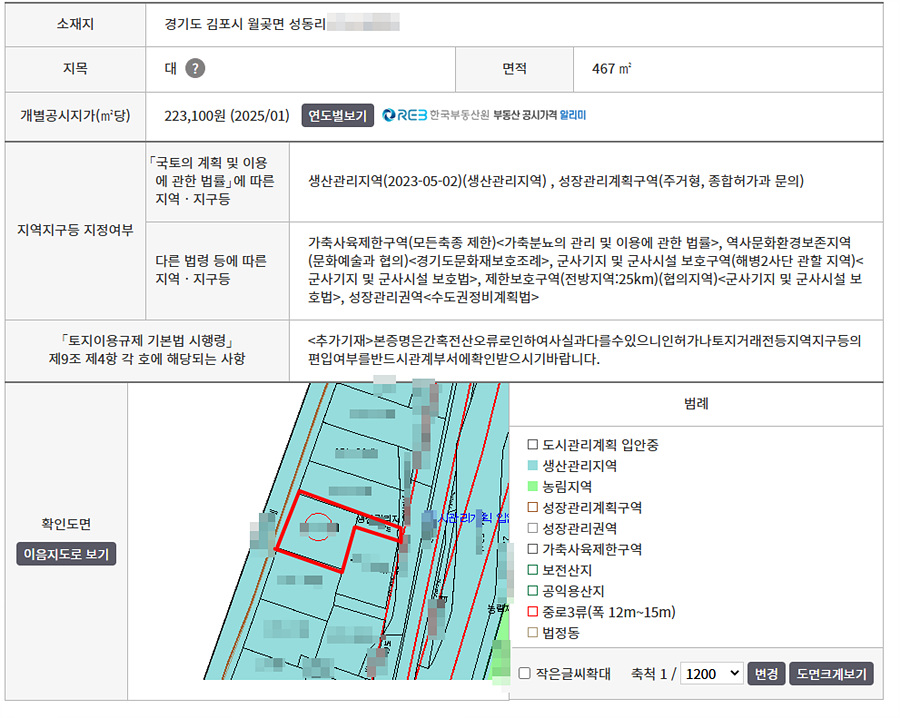
Task: Open the 축척 1200 scale dropdown
Action: (711, 674)
